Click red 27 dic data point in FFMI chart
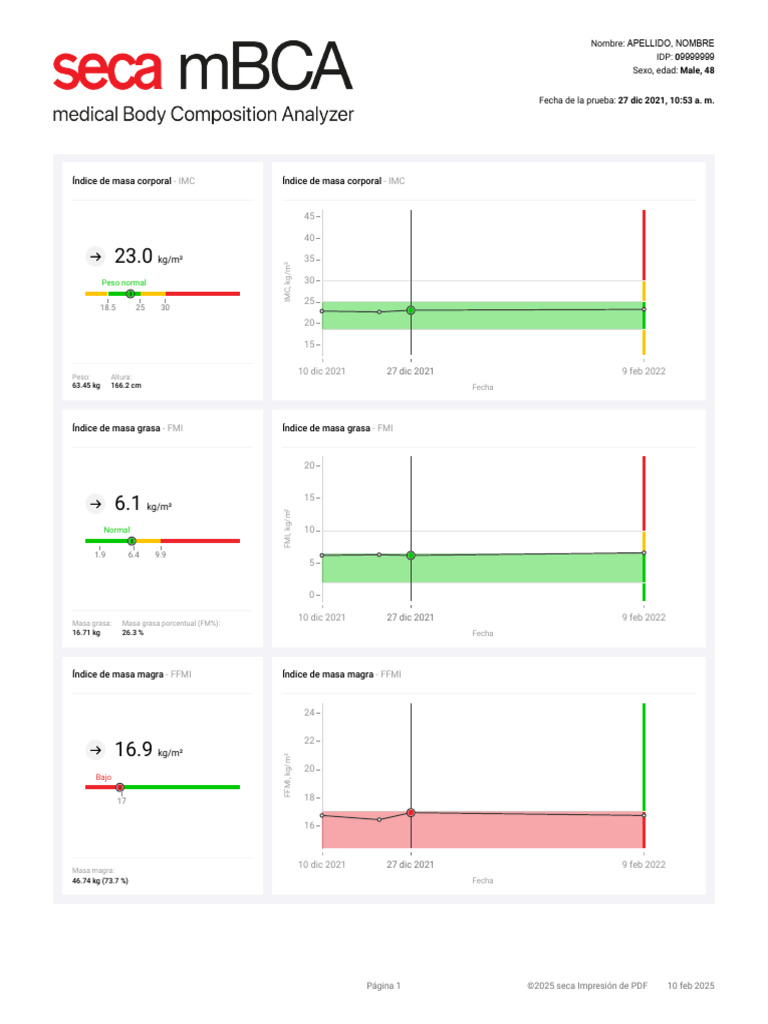This screenshot has width=768, height=1024. [x=411, y=812]
